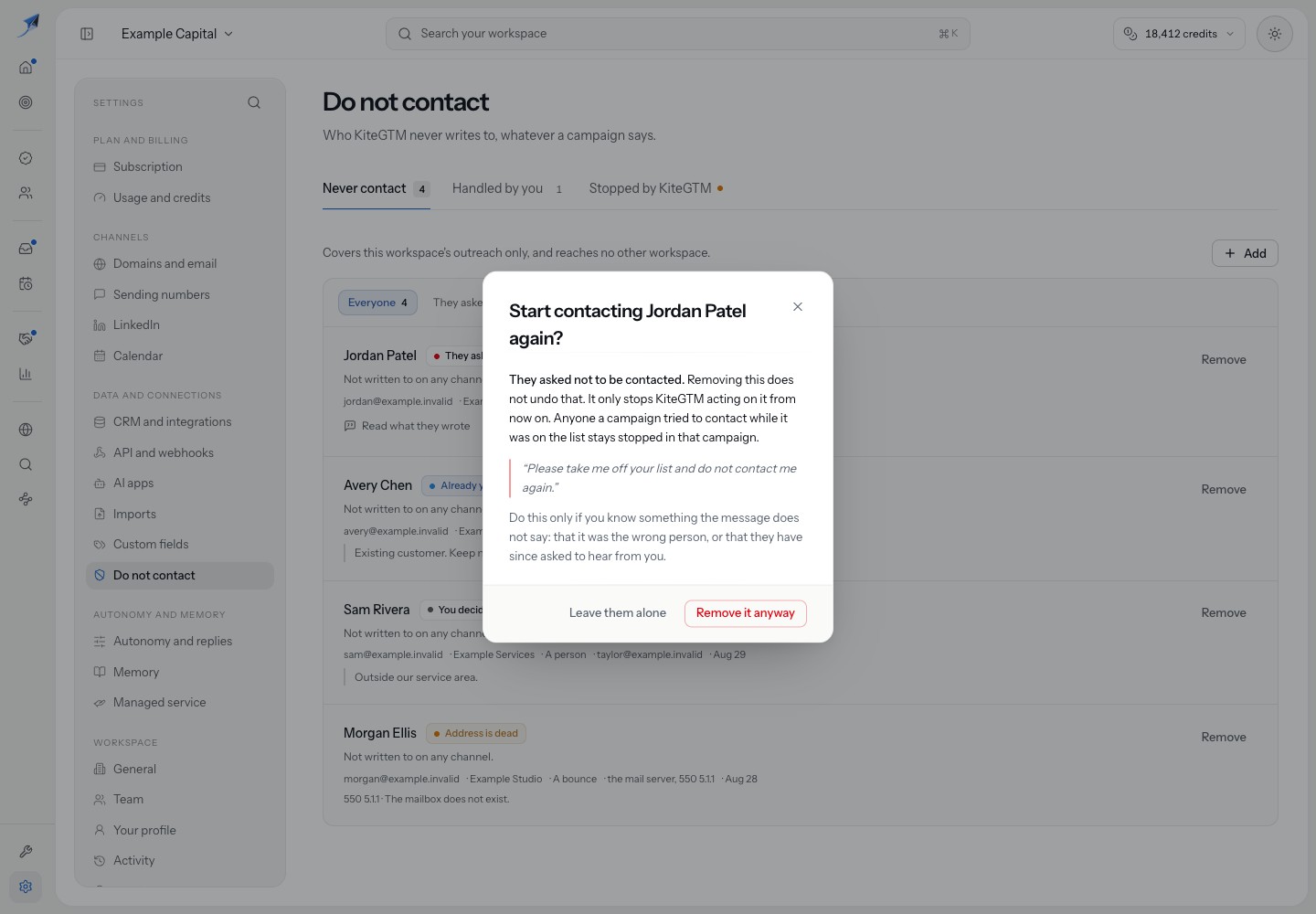The width and height of the screenshot is (1316, 914).
Task: Go to Team settings
Action: tap(180, 800)
